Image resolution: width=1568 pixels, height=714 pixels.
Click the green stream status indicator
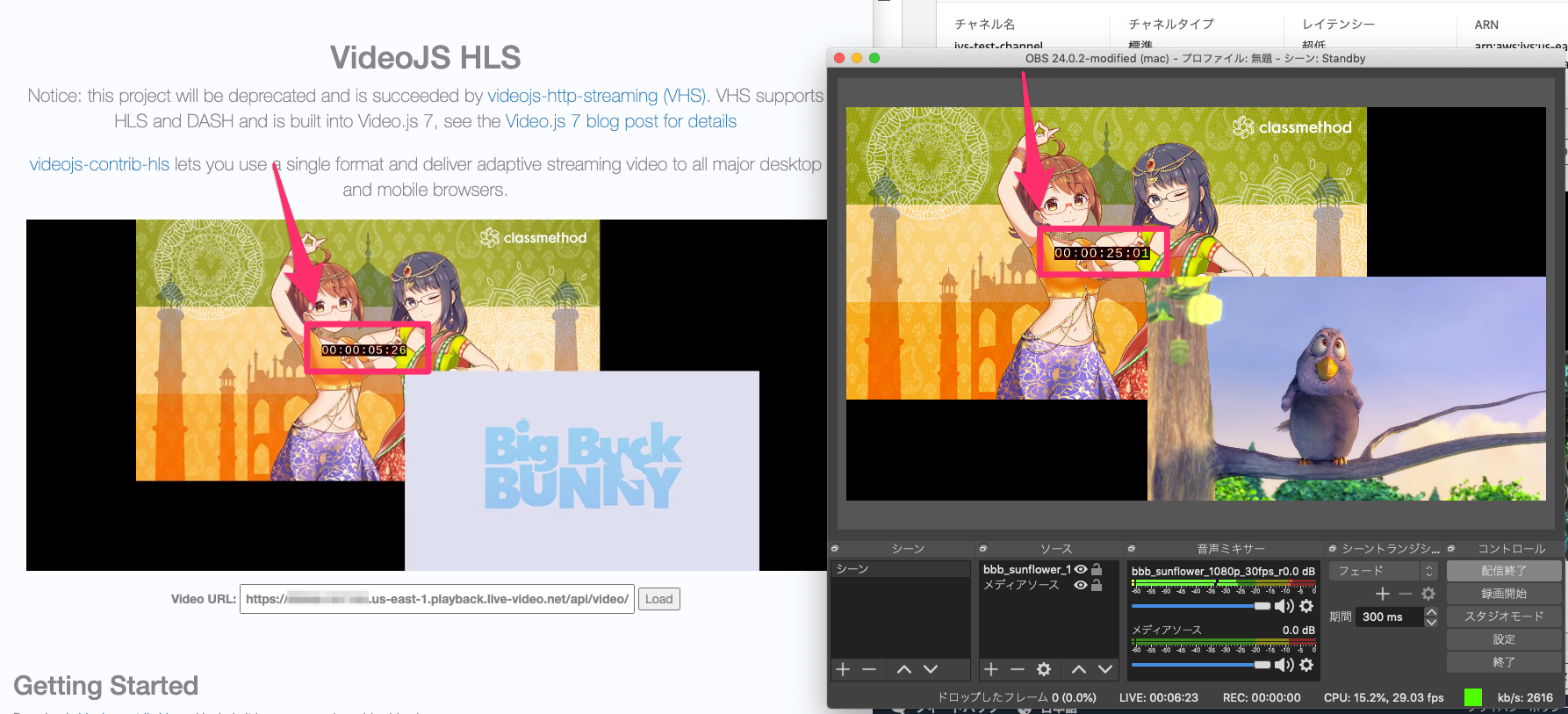pyautogui.click(x=1473, y=697)
